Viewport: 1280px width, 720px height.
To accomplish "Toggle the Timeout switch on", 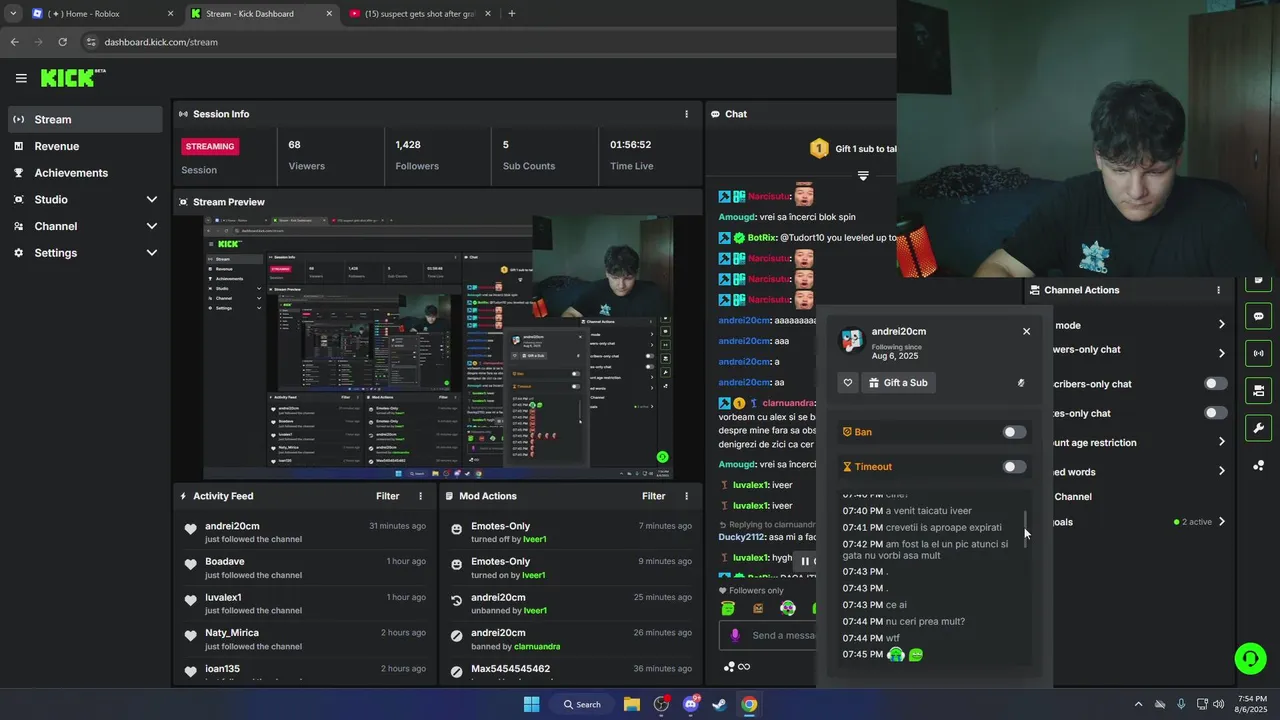I will point(1014,466).
